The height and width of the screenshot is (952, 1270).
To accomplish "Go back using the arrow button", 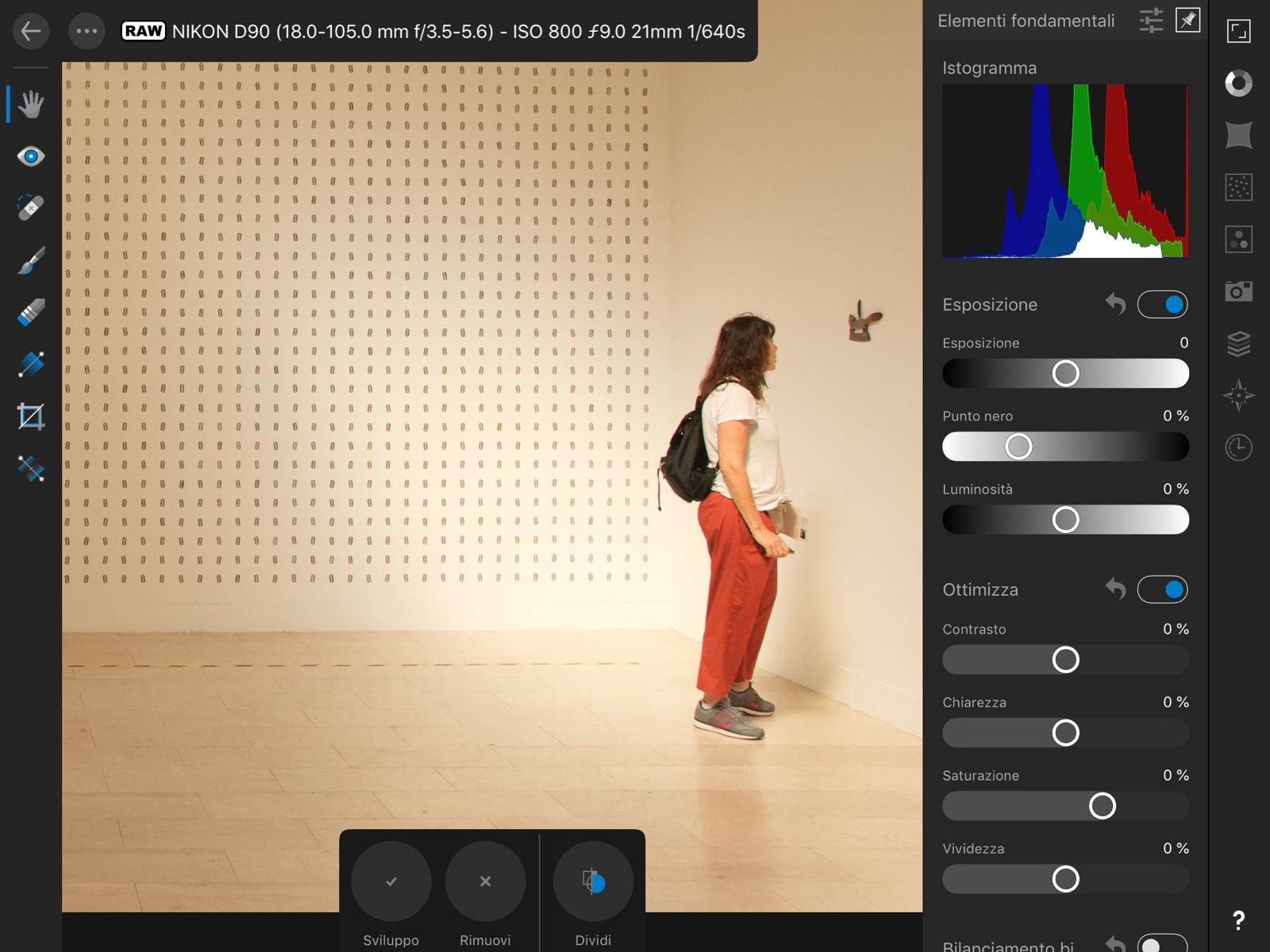I will point(31,32).
